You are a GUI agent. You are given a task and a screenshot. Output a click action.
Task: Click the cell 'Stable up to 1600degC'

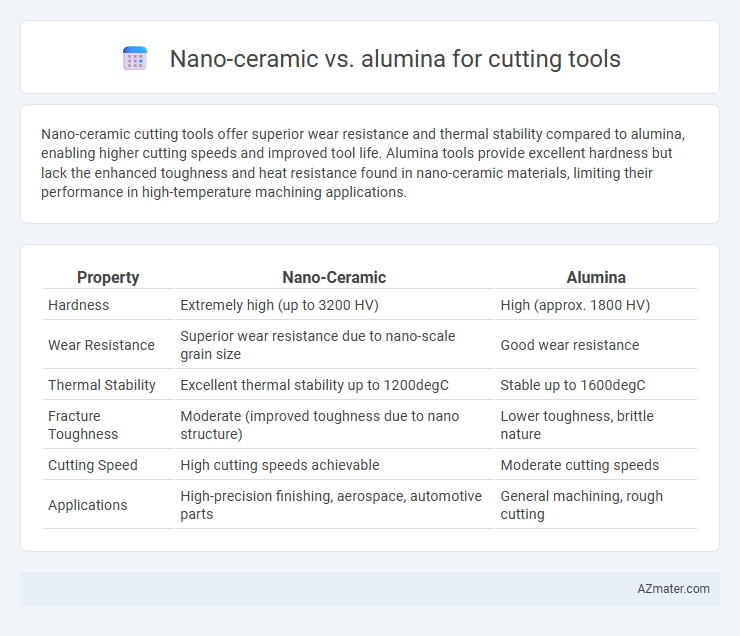point(572,385)
